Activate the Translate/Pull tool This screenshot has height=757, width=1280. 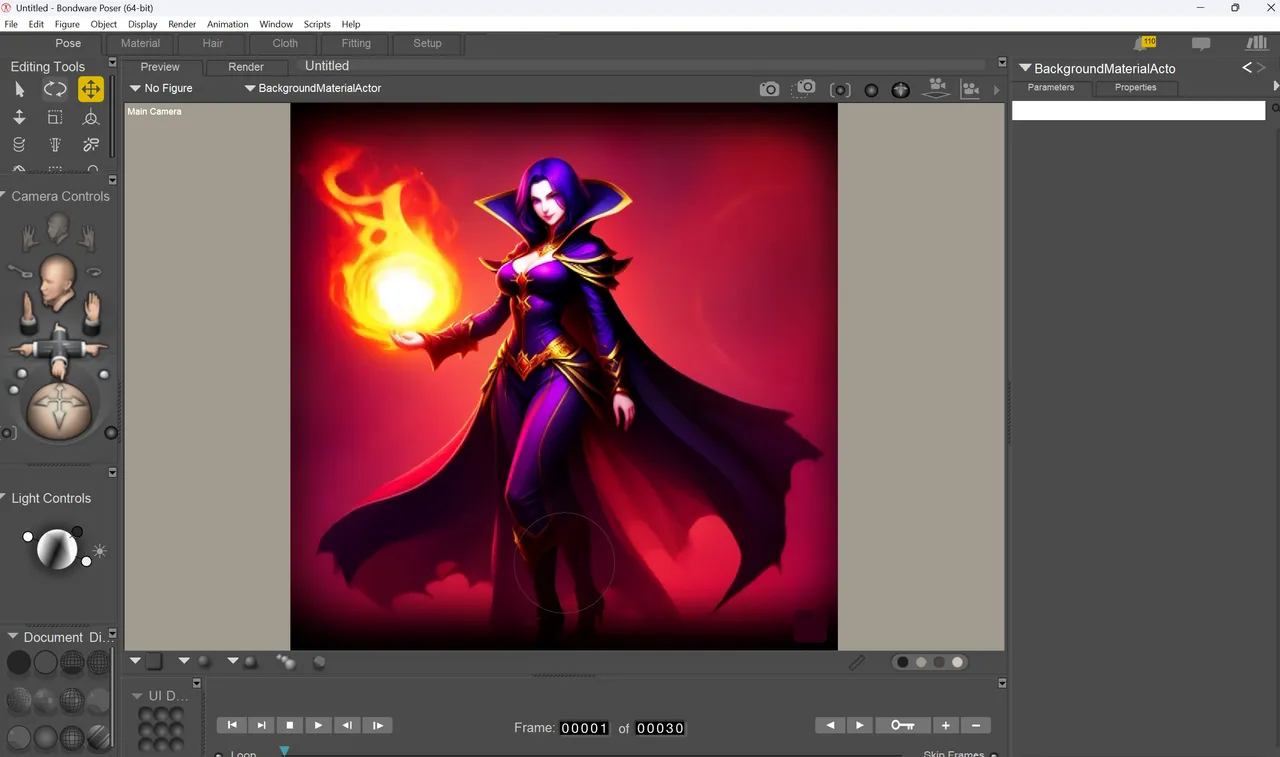91,89
